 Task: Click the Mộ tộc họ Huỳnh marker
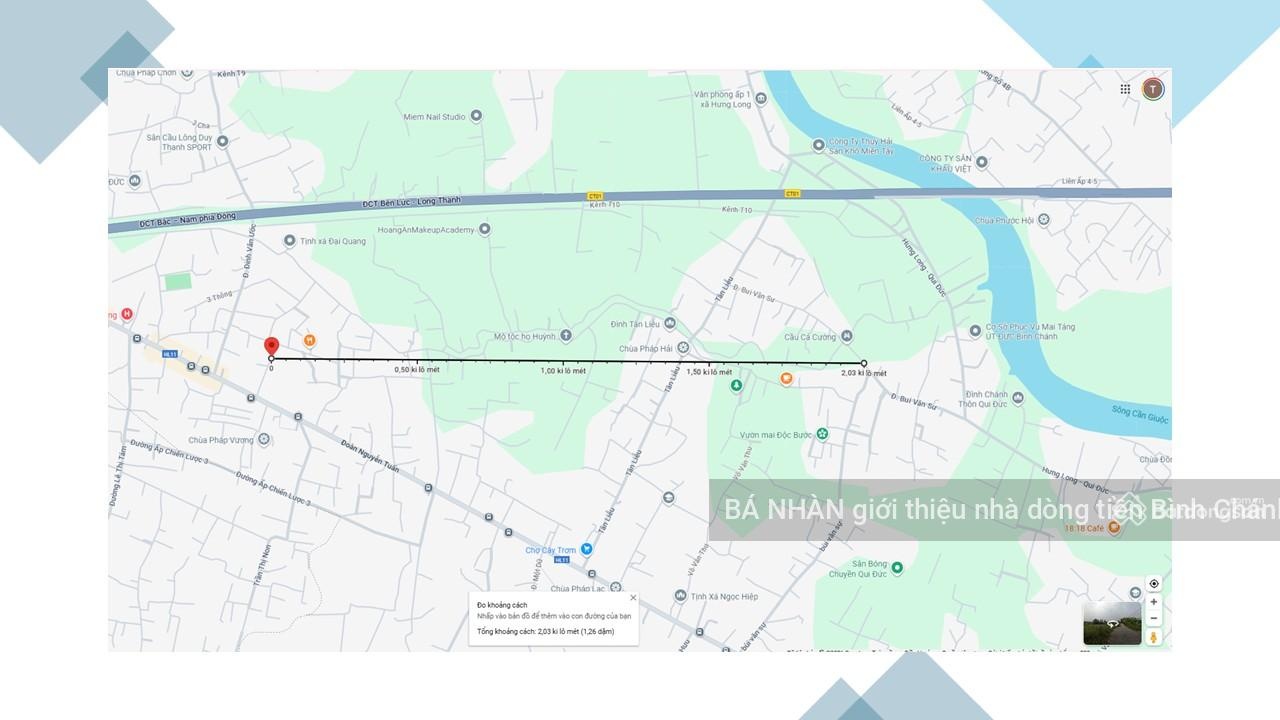[566, 336]
